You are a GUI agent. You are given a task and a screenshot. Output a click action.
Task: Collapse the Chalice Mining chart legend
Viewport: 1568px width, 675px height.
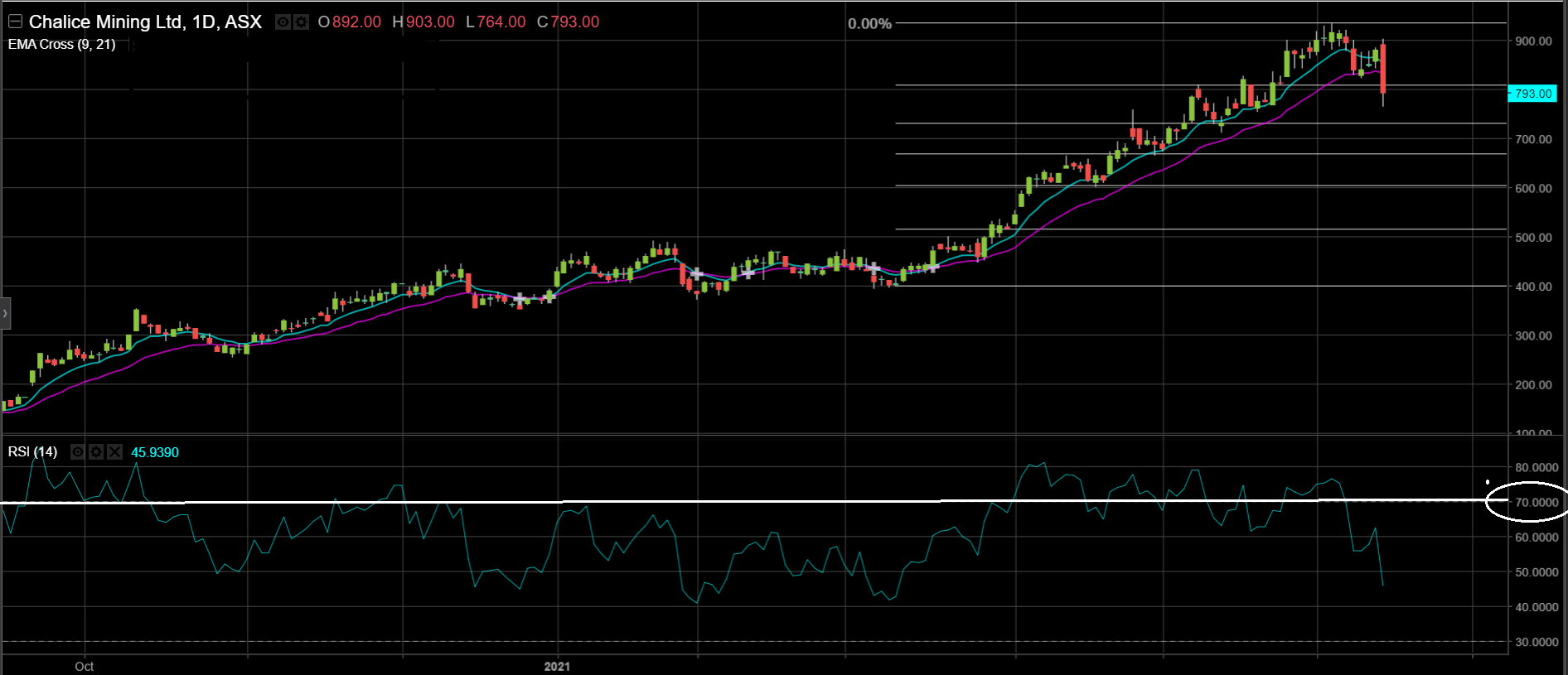pyautogui.click(x=15, y=22)
